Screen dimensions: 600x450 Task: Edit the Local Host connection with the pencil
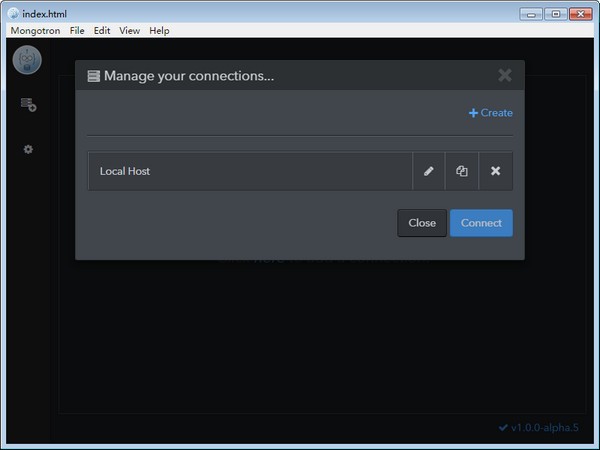pyautogui.click(x=429, y=171)
